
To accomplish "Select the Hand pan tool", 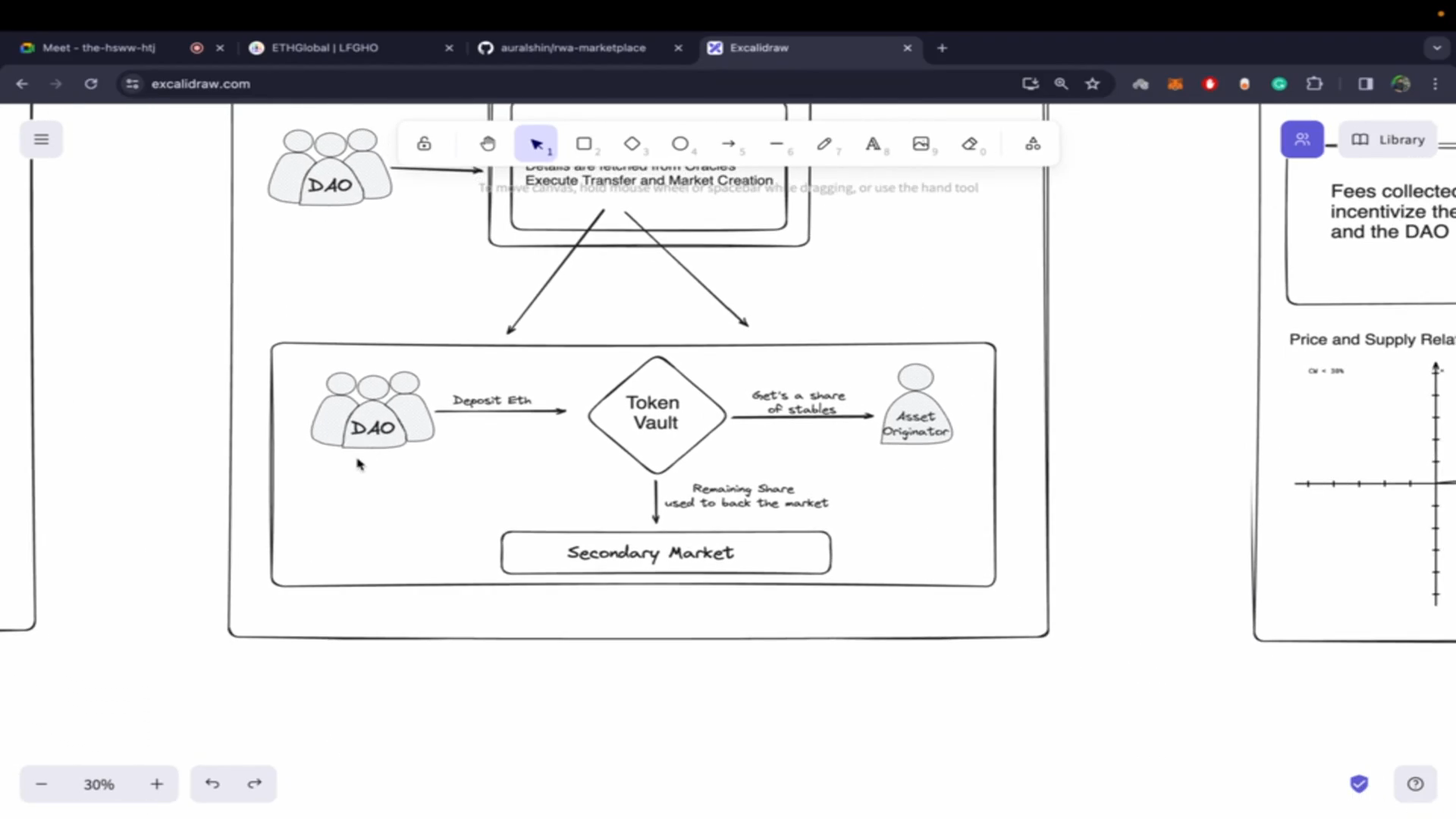I will pos(488,143).
